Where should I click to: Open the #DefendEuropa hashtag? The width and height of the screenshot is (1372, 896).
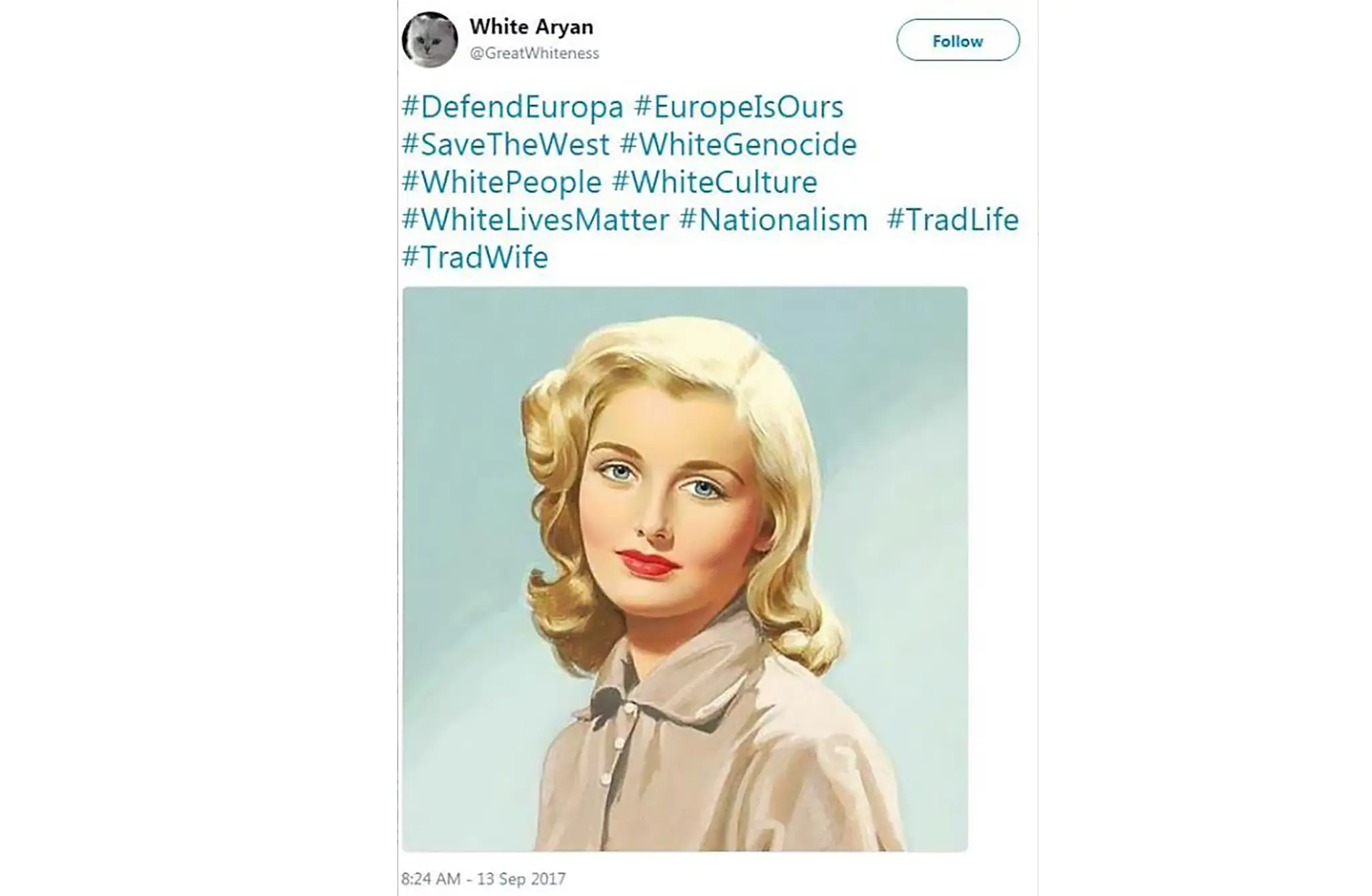512,107
